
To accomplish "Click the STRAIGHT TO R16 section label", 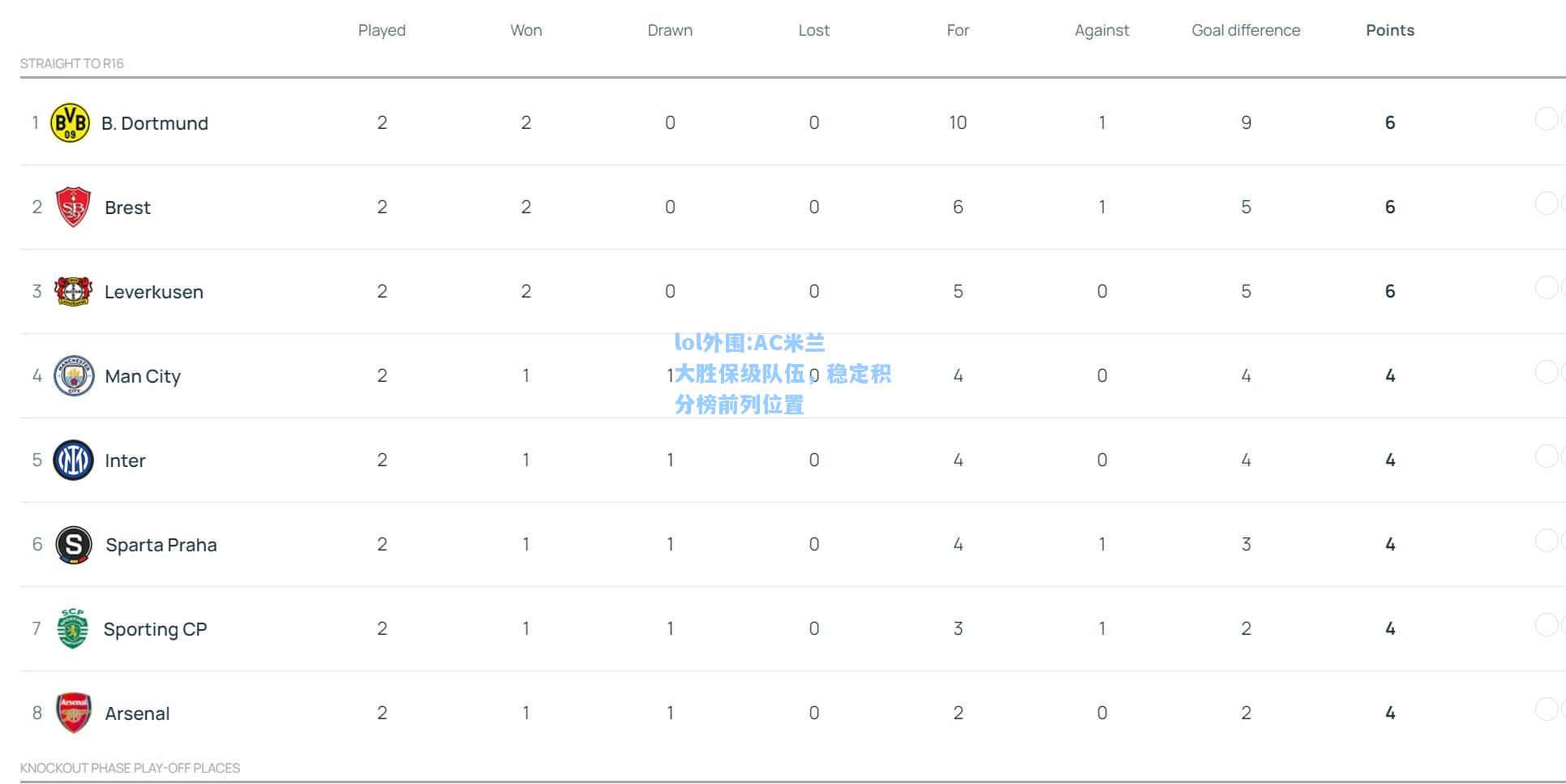I will [72, 63].
